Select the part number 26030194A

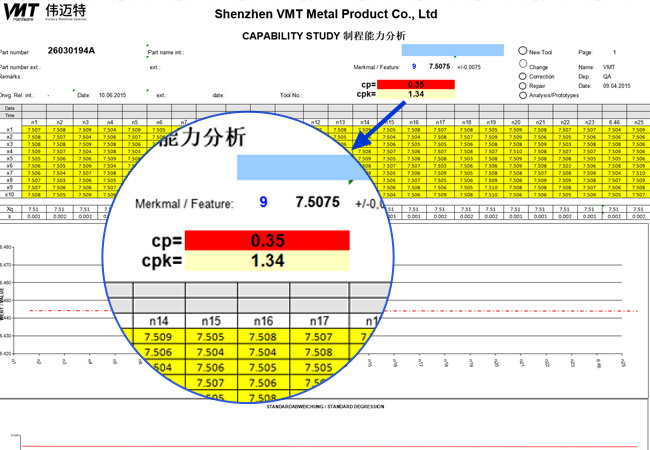(x=71, y=51)
